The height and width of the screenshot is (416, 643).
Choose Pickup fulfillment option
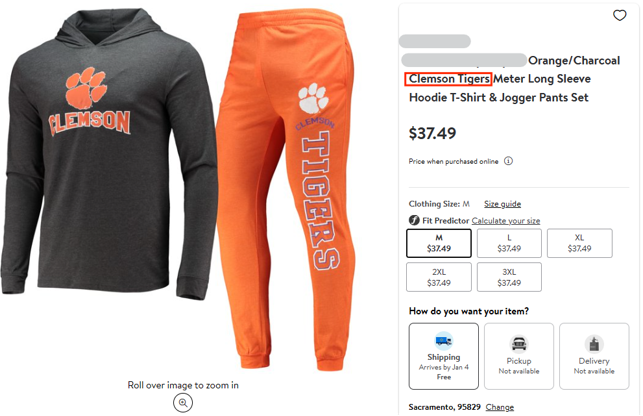click(x=518, y=356)
